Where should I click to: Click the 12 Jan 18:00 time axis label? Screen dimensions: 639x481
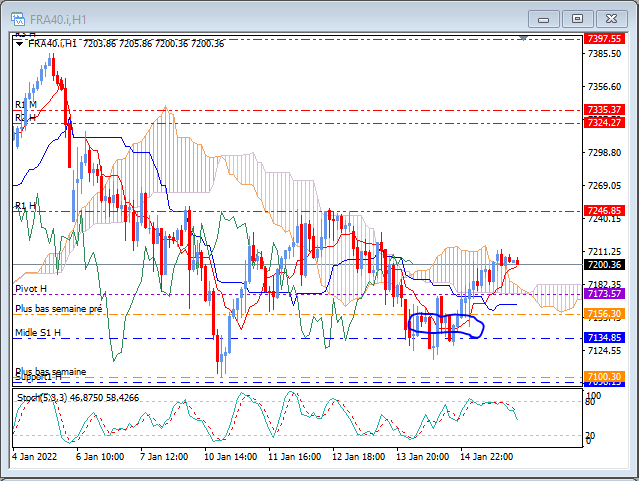358,457
